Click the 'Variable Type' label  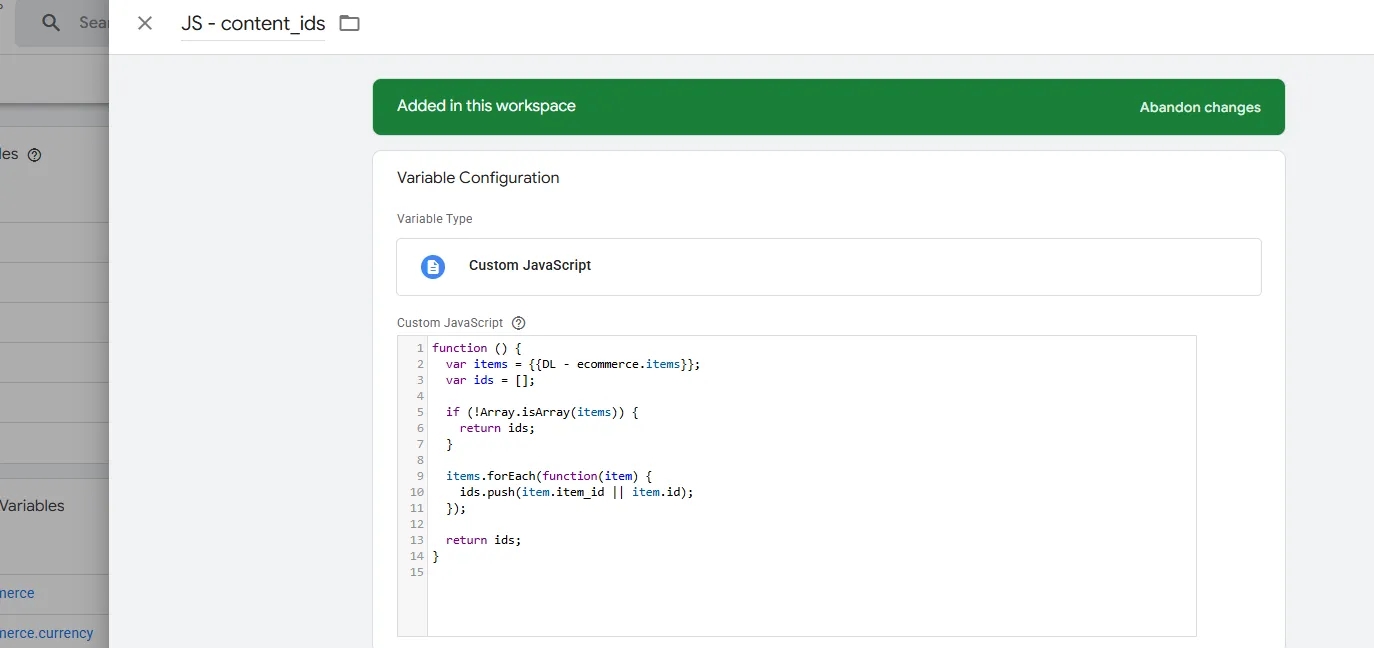(434, 219)
